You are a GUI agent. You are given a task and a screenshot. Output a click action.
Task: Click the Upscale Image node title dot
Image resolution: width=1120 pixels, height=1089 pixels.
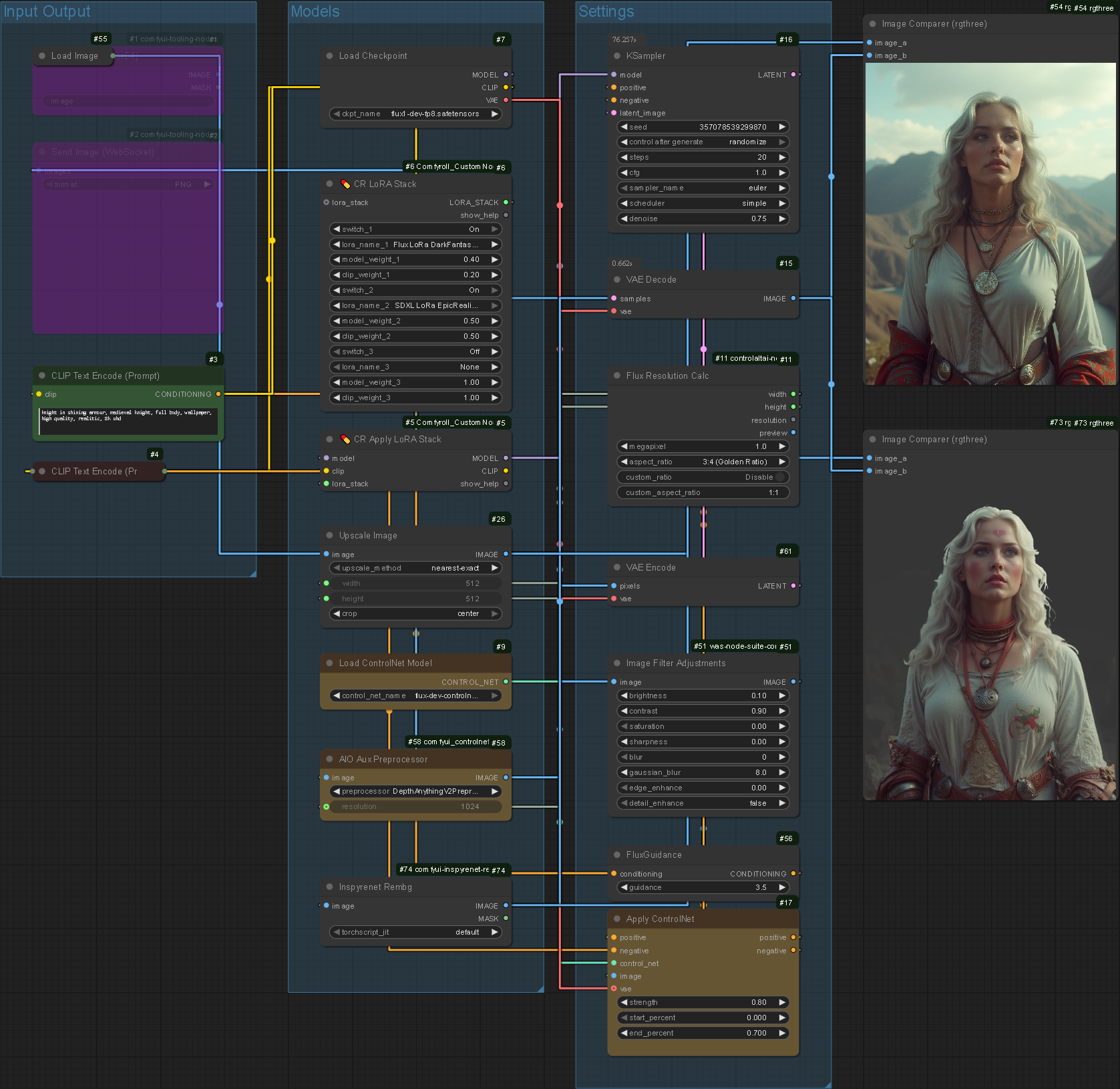click(329, 536)
